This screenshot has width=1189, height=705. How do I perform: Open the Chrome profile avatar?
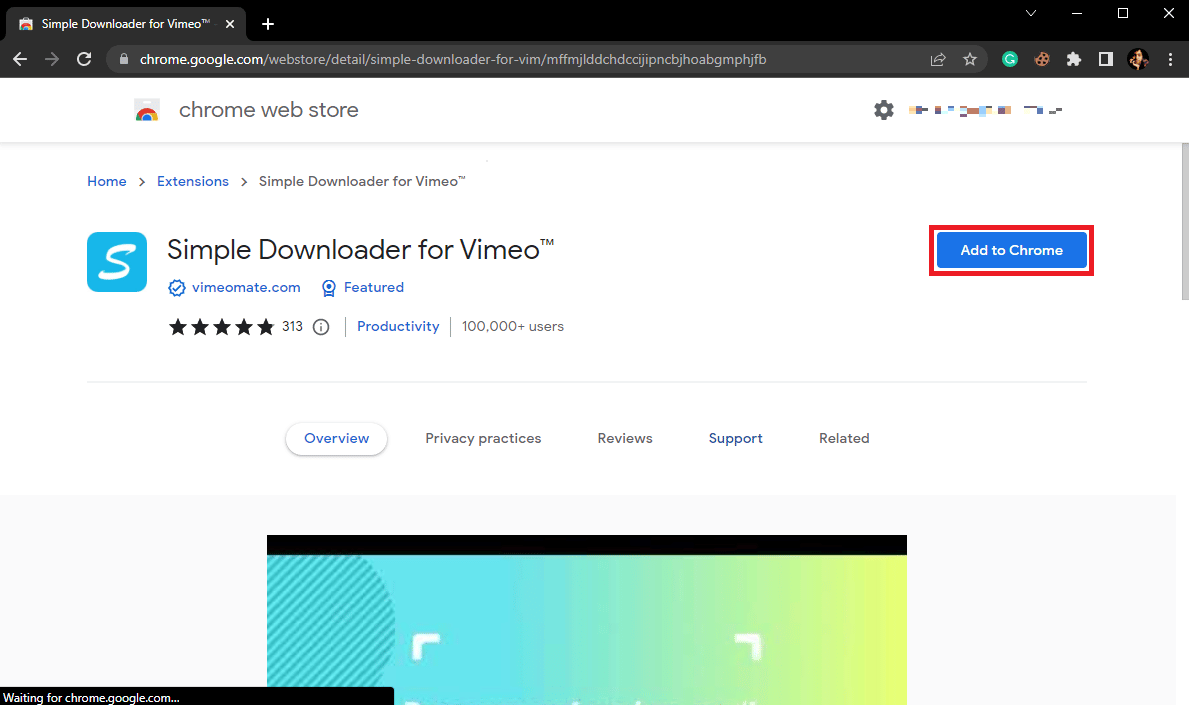pos(1138,59)
